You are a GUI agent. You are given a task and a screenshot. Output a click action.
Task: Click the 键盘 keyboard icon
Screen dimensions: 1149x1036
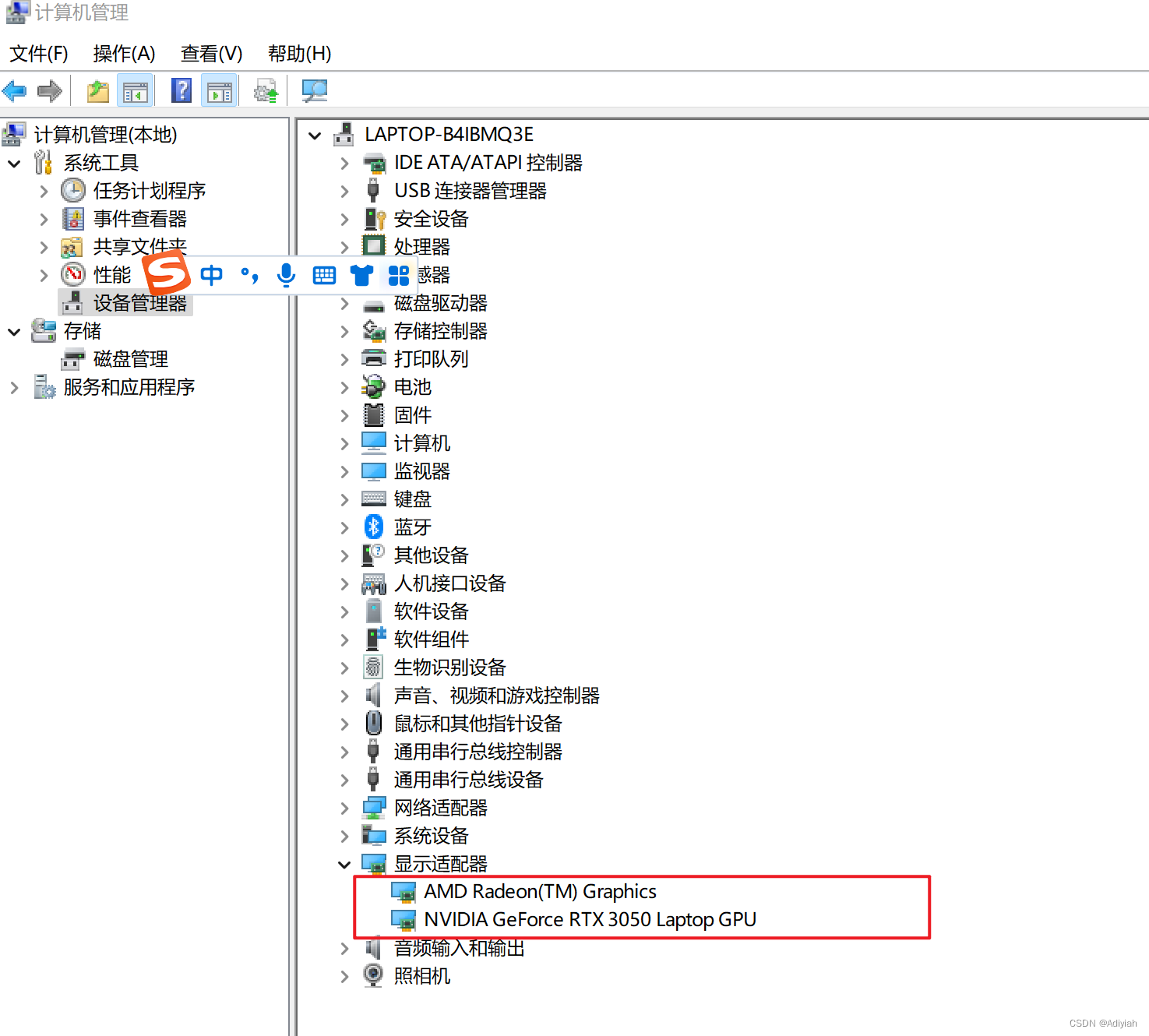pyautogui.click(x=374, y=499)
